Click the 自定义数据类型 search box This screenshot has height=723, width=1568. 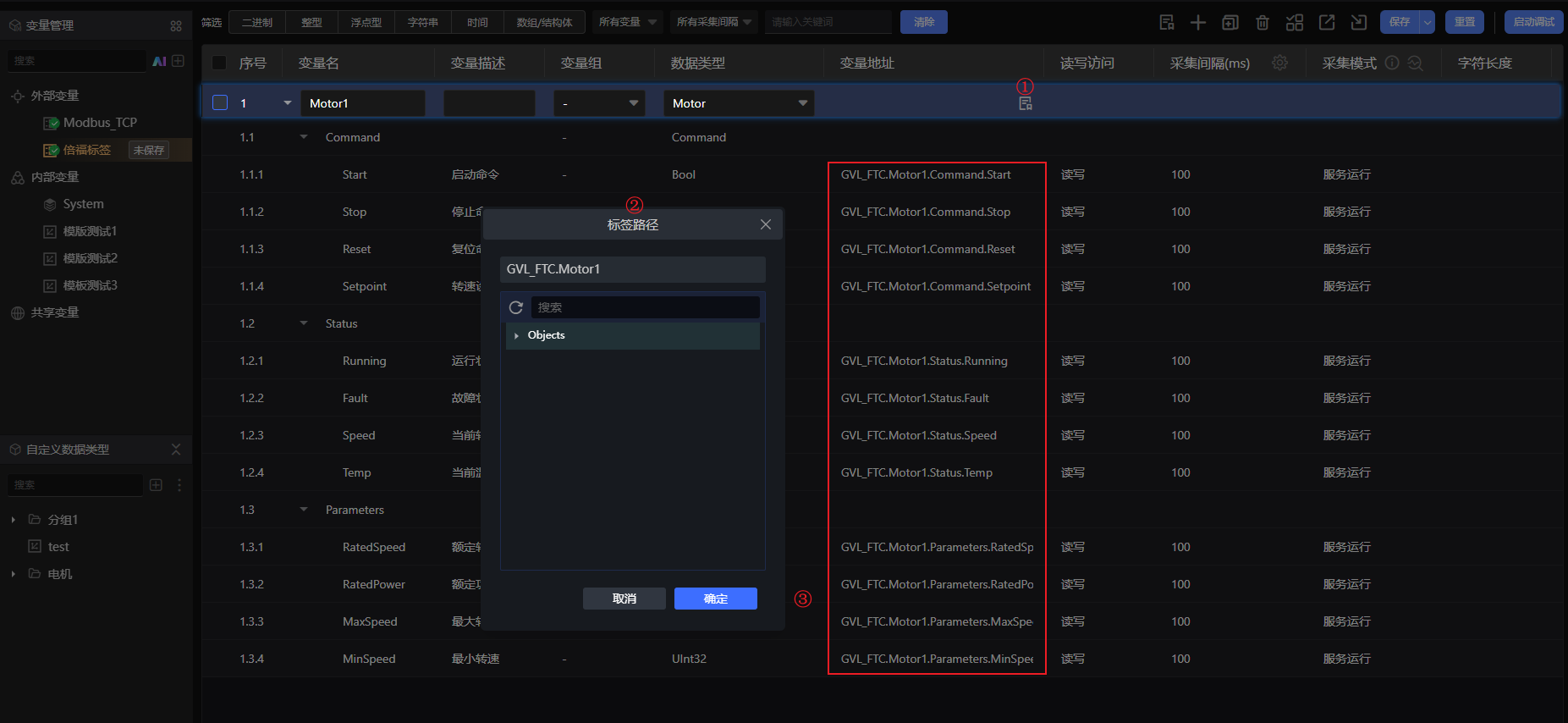click(x=75, y=485)
